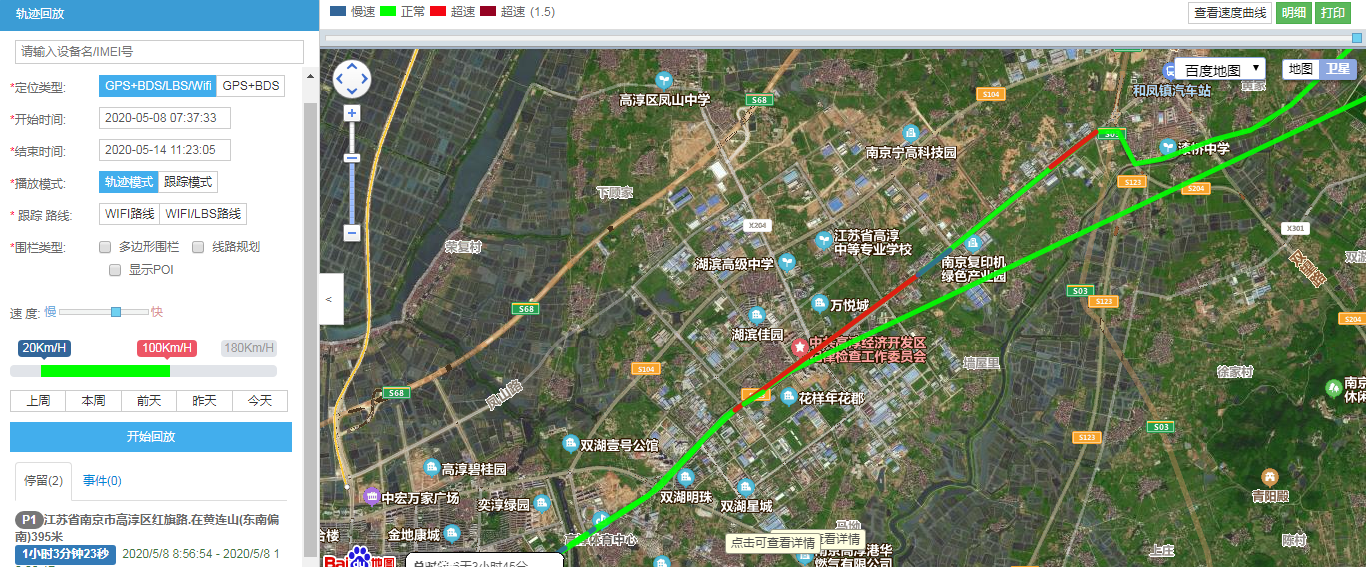The width and height of the screenshot is (1366, 567).
Task: Enable the 线路规划 checkbox
Action: tap(198, 247)
